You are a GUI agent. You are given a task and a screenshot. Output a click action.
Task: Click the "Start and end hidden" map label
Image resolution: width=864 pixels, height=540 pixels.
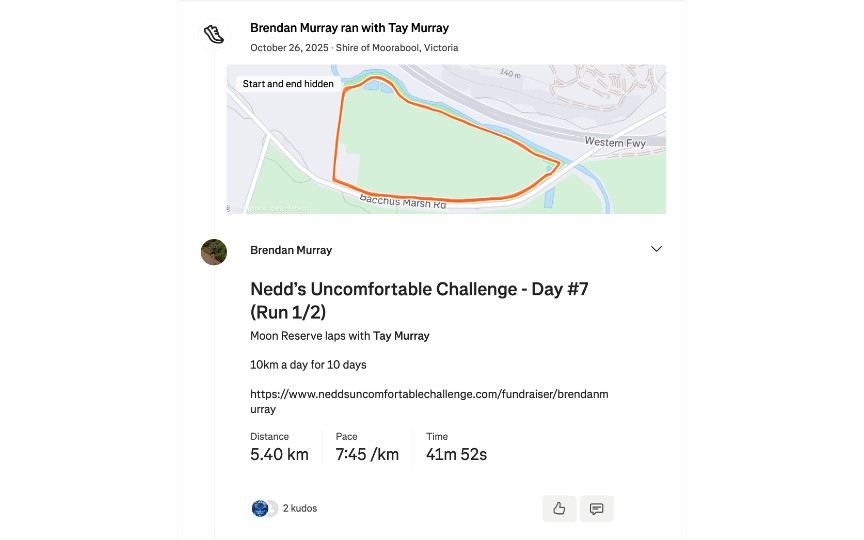(288, 84)
